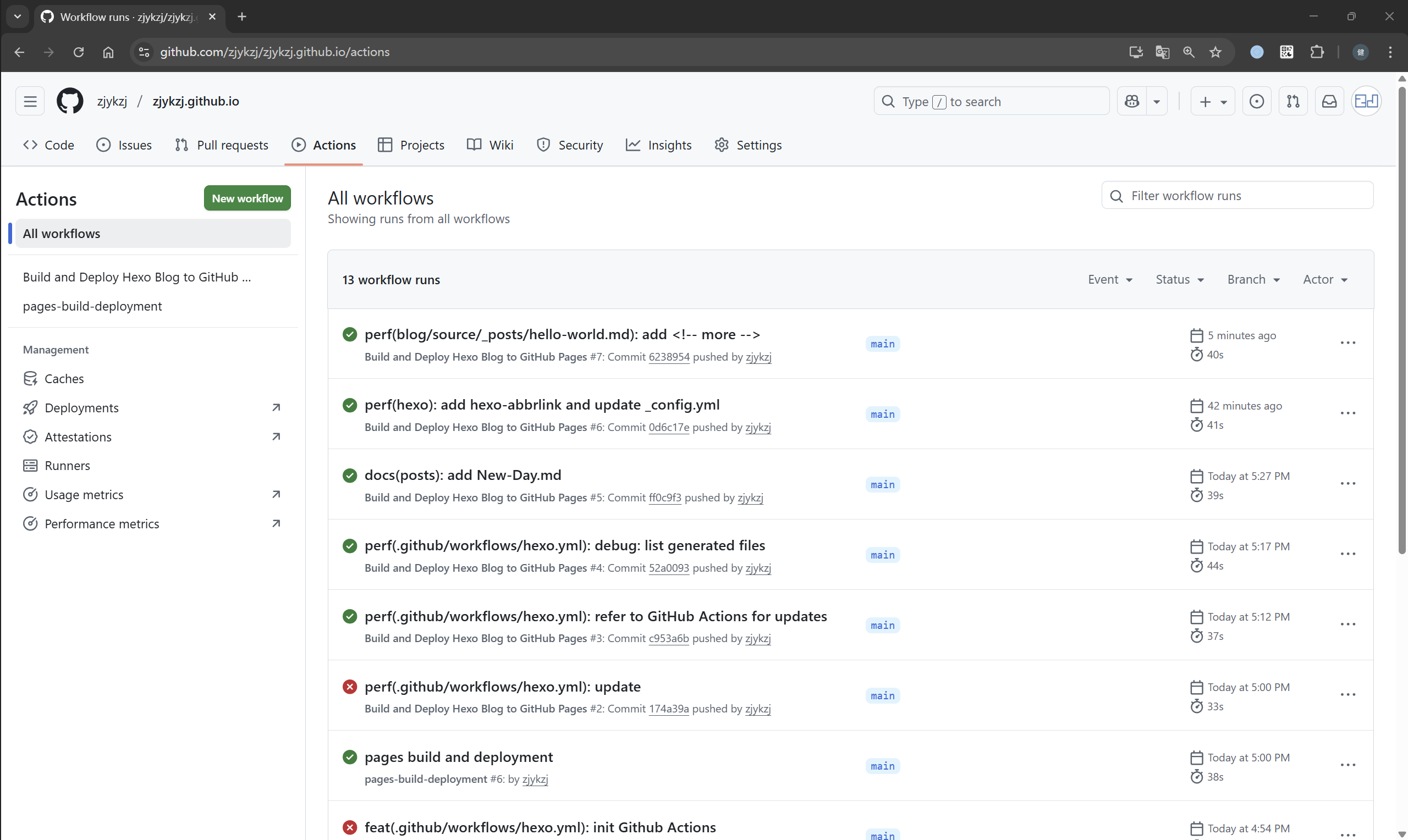Open the Copilot chat icon
The width and height of the screenshot is (1408, 840).
pos(1132,101)
